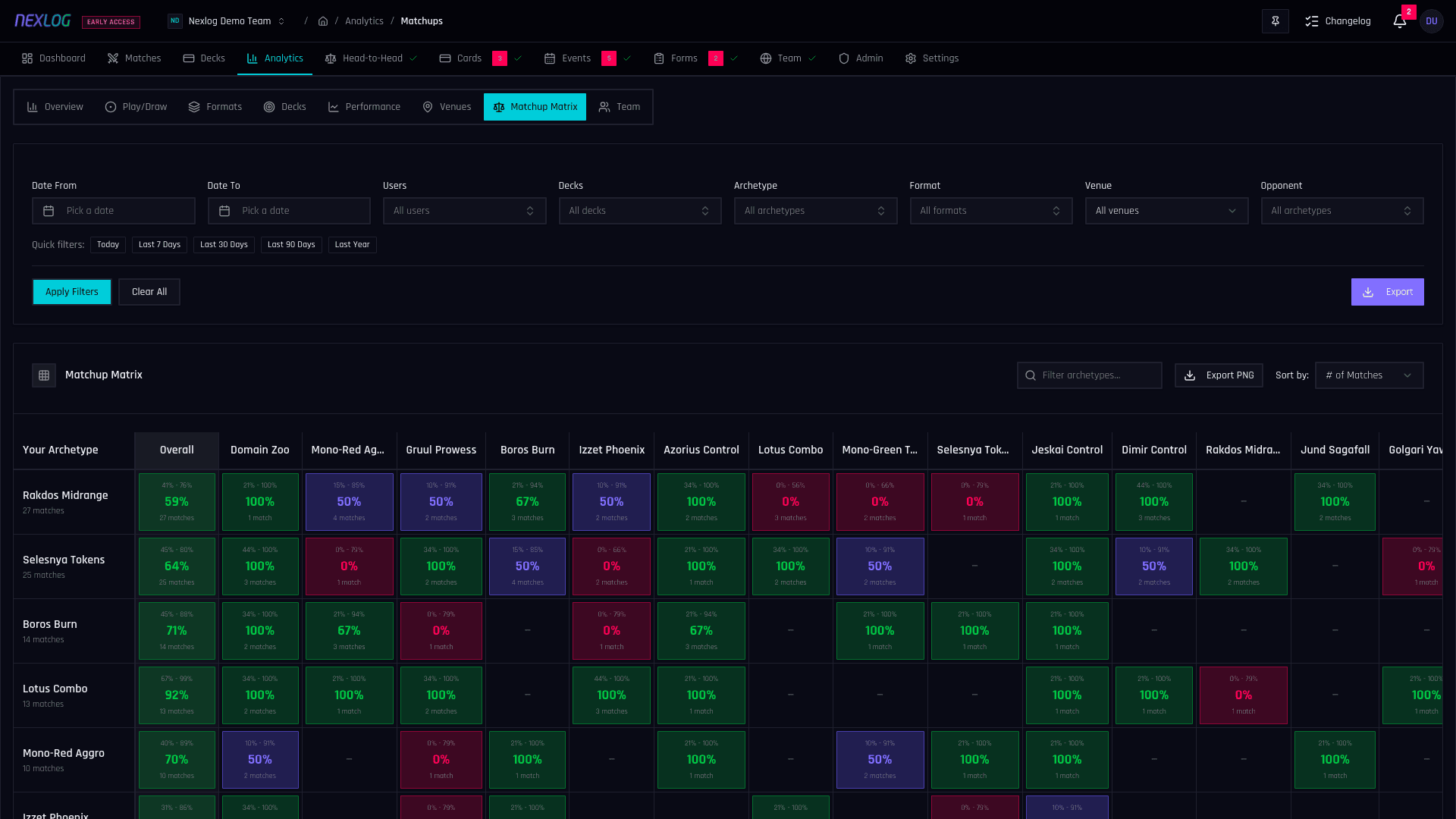The height and width of the screenshot is (819, 1456).
Task: Click Boros Burn overall 71% cell
Action: click(x=177, y=631)
